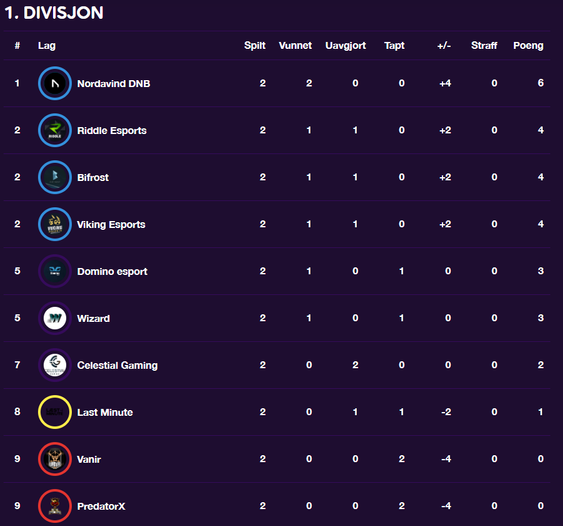The image size is (563, 526).
Task: Select the Bifrost team logo
Action: (55, 177)
